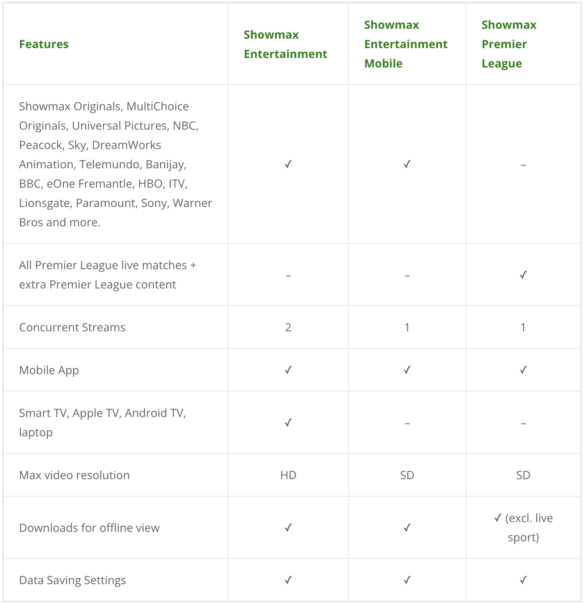Select the Showmax Entertainment Mobile header
This screenshot has width=585, height=605.
click(406, 44)
